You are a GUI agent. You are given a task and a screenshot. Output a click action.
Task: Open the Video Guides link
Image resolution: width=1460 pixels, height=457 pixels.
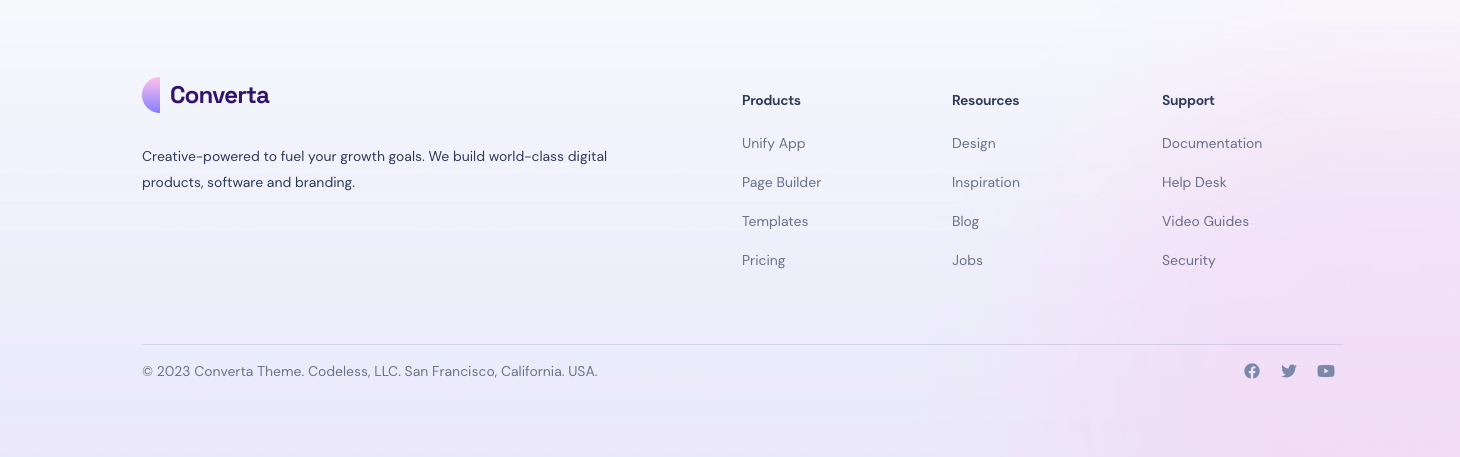click(x=1205, y=221)
